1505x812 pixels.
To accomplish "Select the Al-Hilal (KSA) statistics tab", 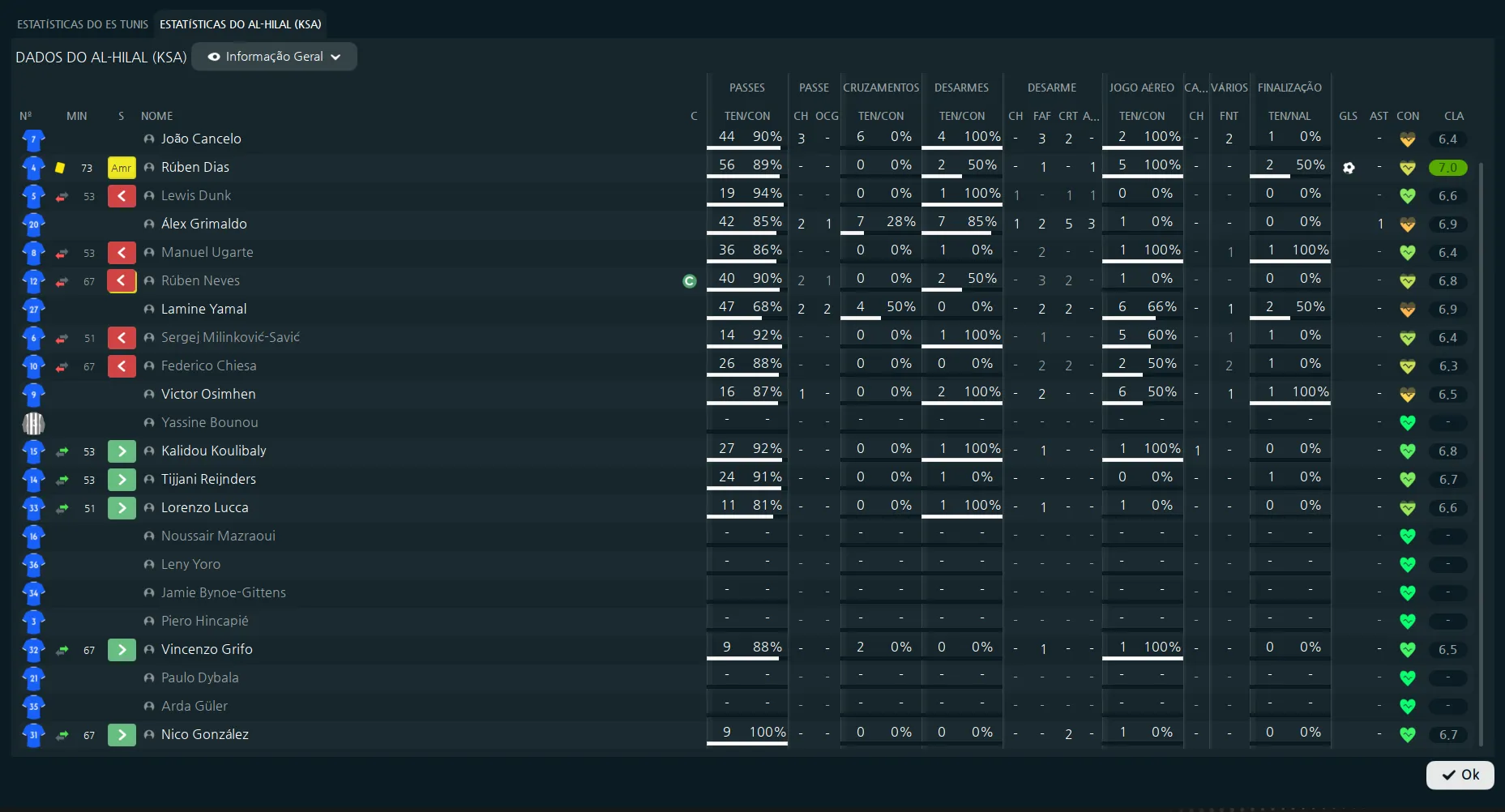I will 240,24.
